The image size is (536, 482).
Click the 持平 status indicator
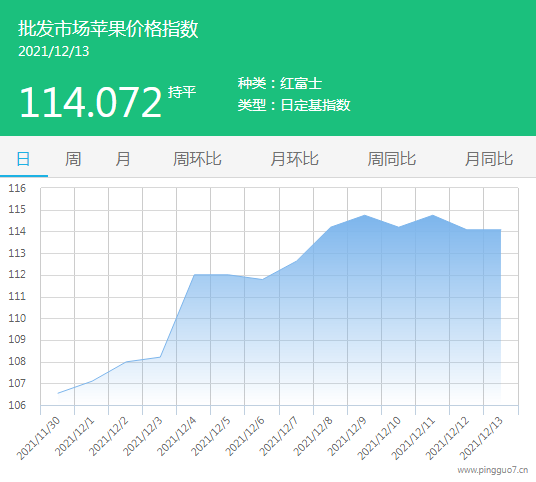[x=182, y=92]
